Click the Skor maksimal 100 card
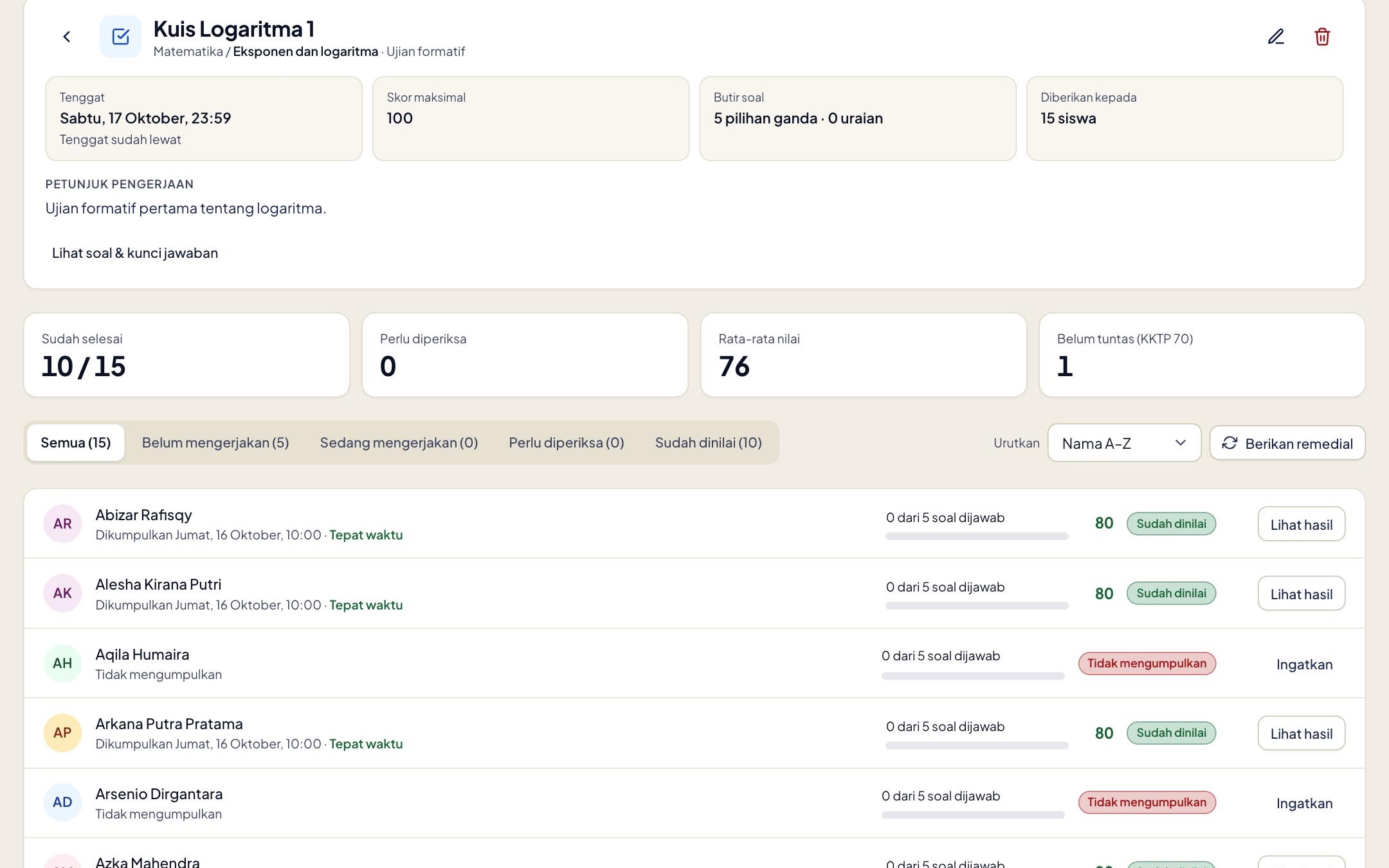Screen dimensions: 1389x868 point(531,118)
